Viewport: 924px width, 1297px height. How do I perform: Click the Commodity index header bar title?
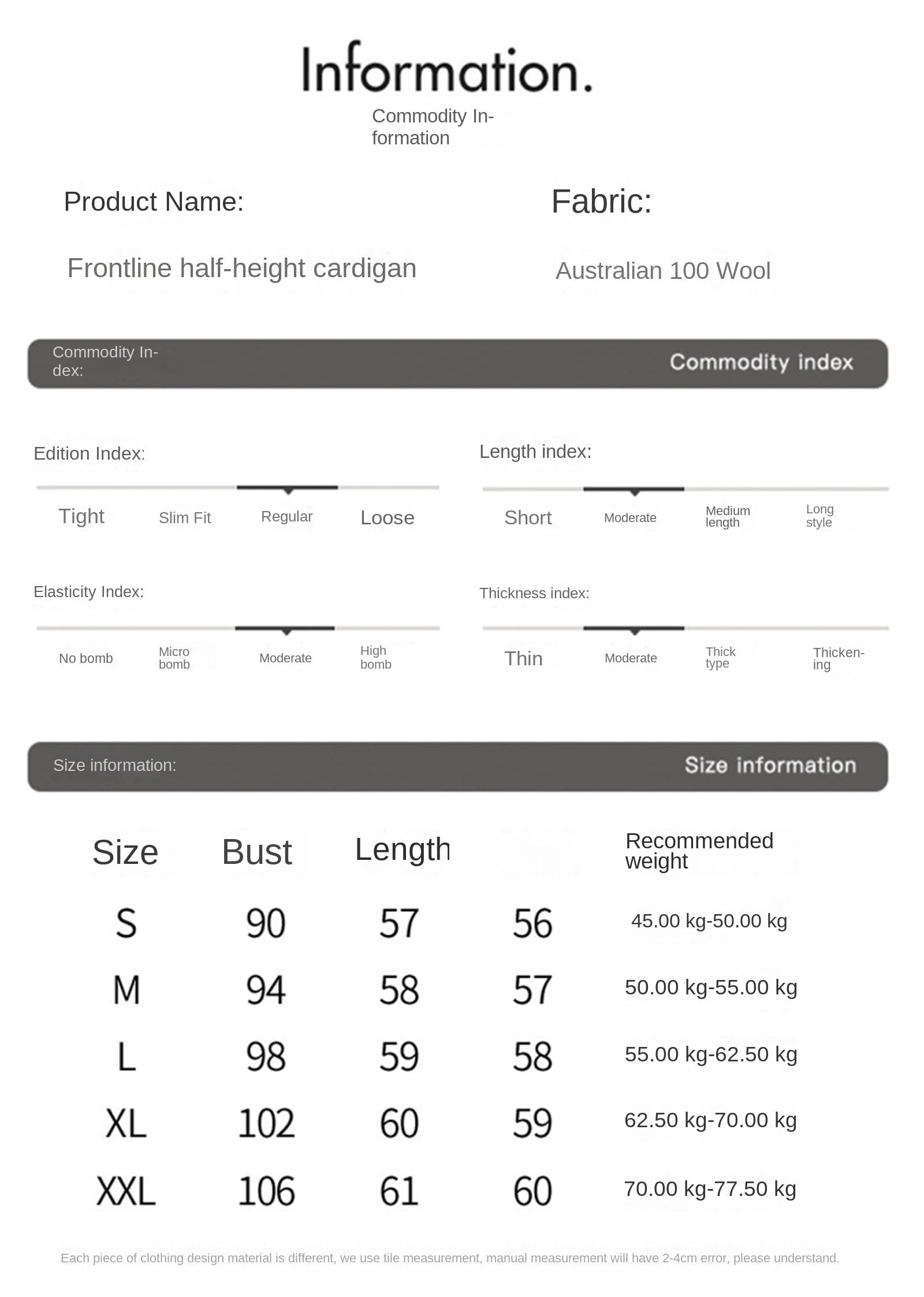tap(761, 362)
